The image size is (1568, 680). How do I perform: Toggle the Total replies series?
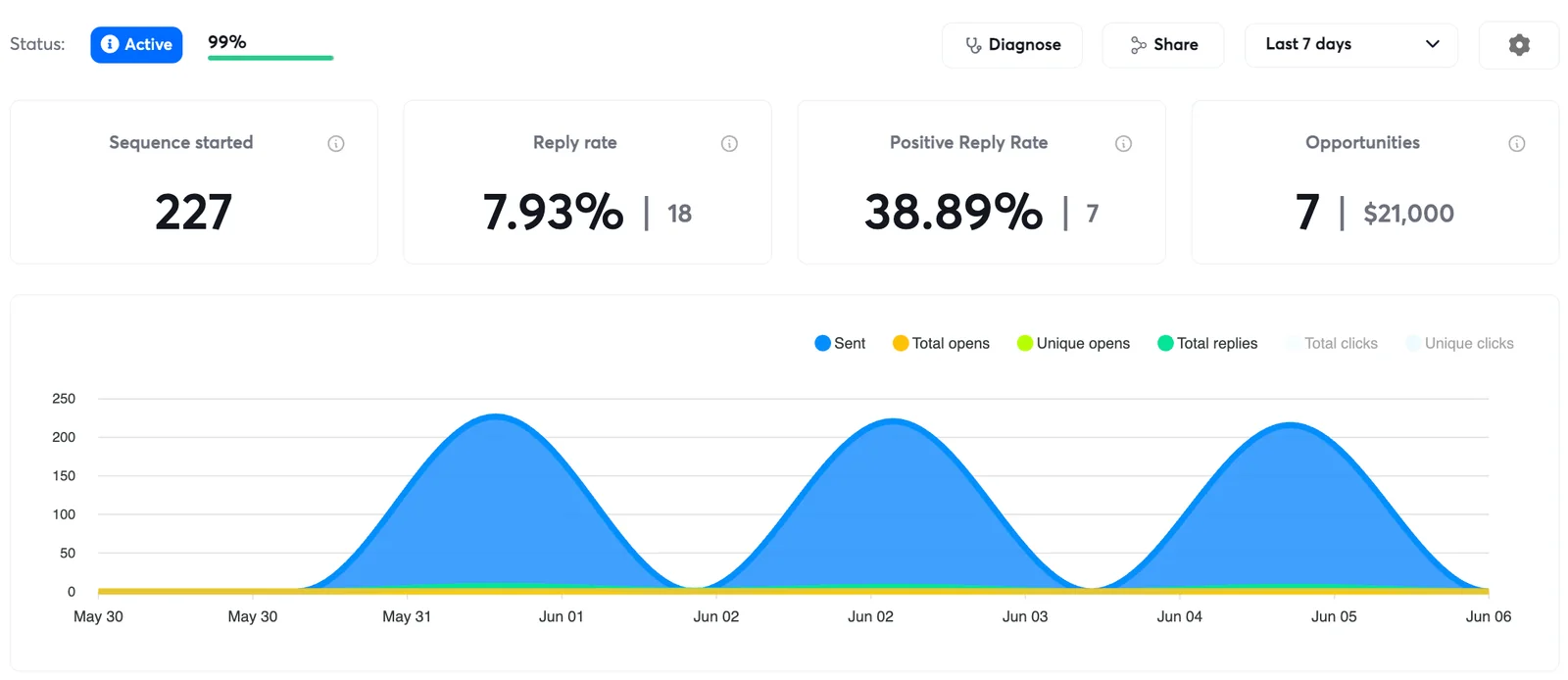[x=1207, y=343]
